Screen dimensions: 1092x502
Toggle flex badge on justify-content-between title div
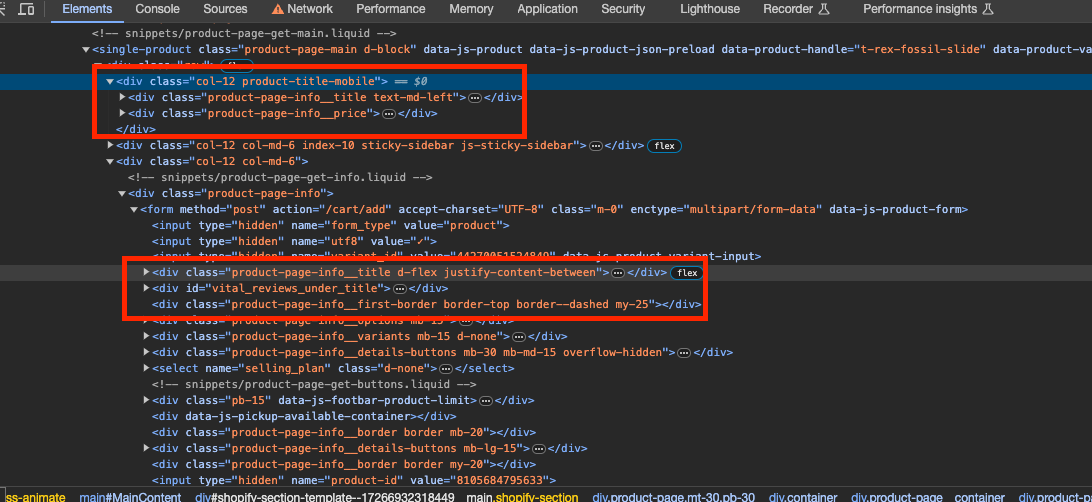pos(685,272)
